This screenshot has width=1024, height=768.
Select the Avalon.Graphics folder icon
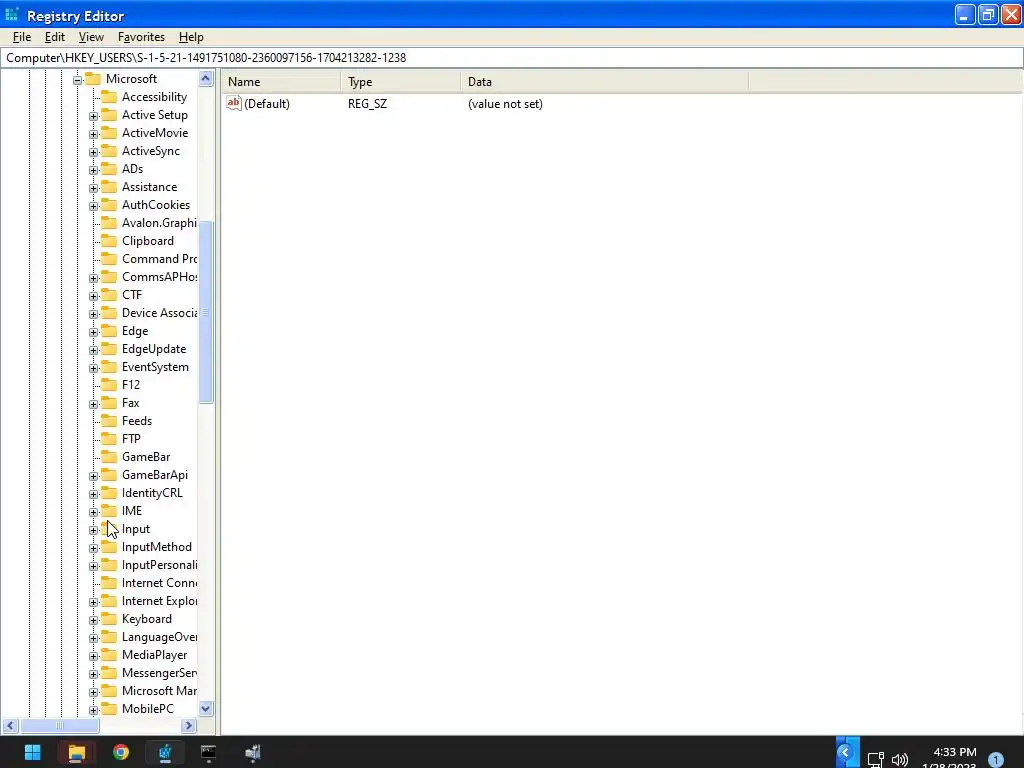109,223
